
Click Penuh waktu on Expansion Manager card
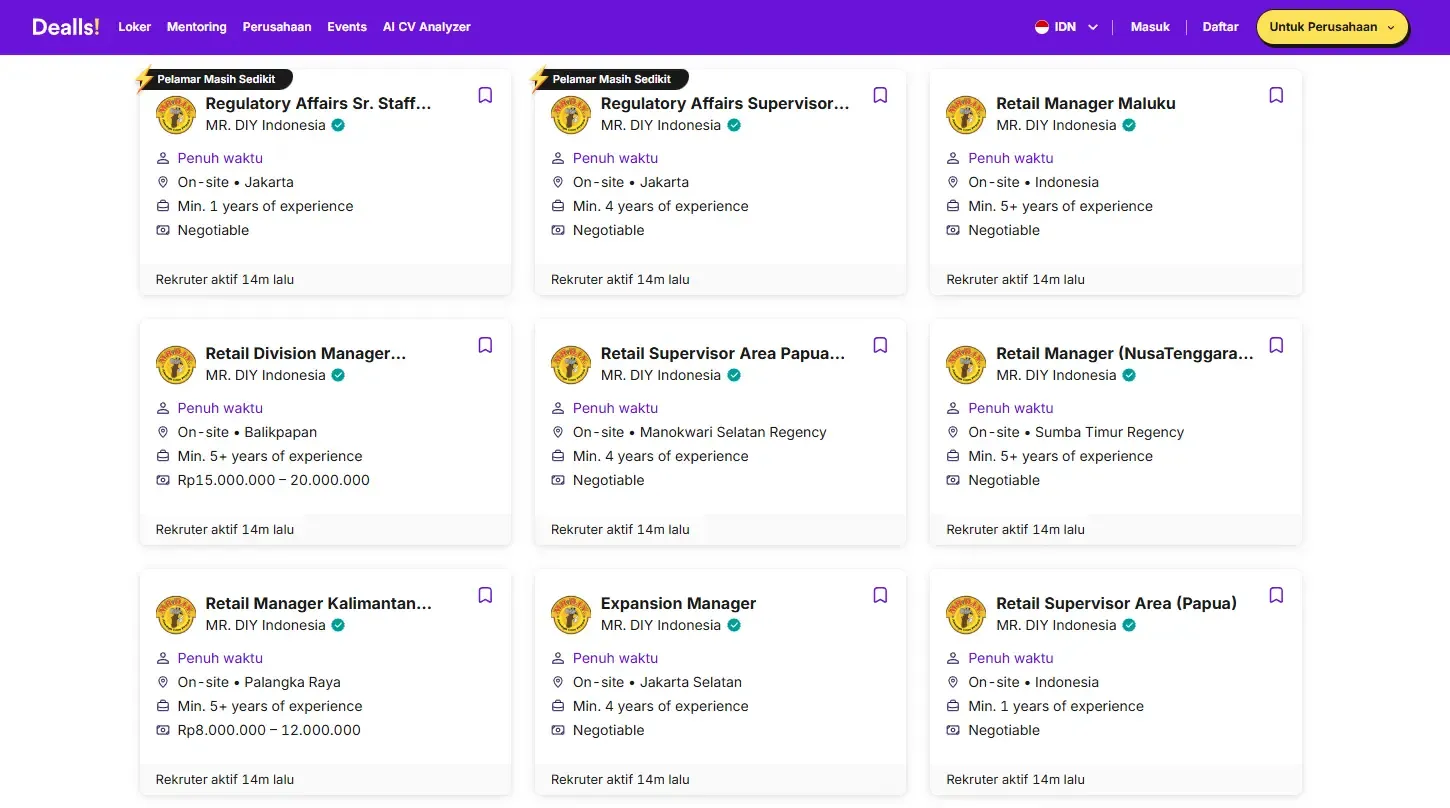pyautogui.click(x=615, y=658)
